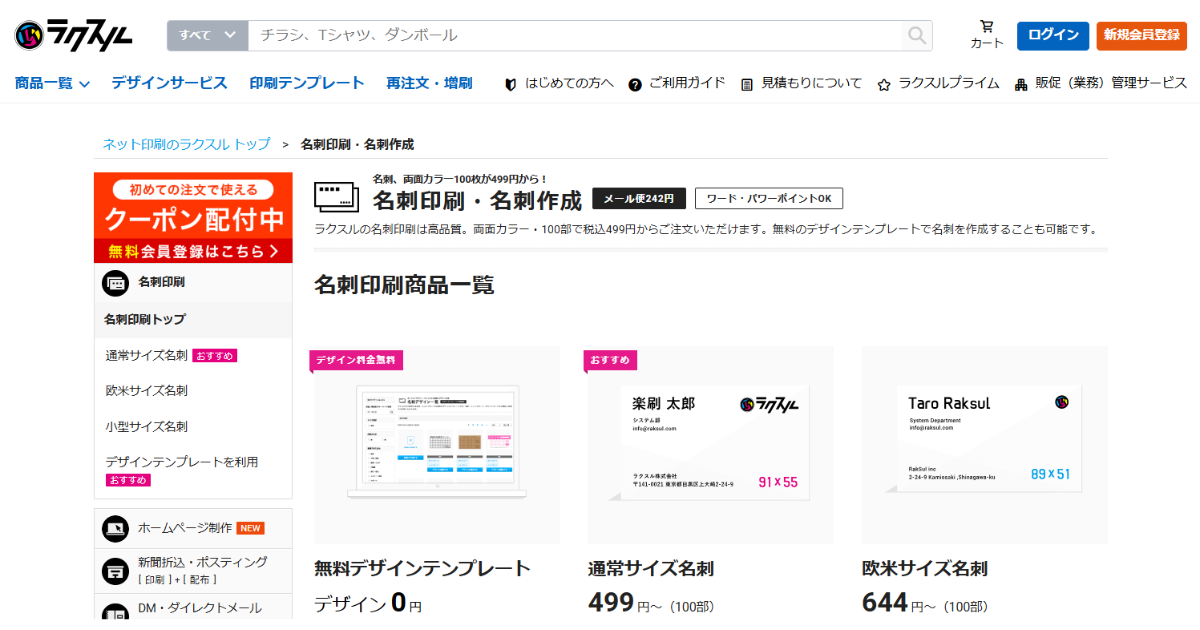Expand the 商品一覧 menu

[52, 84]
